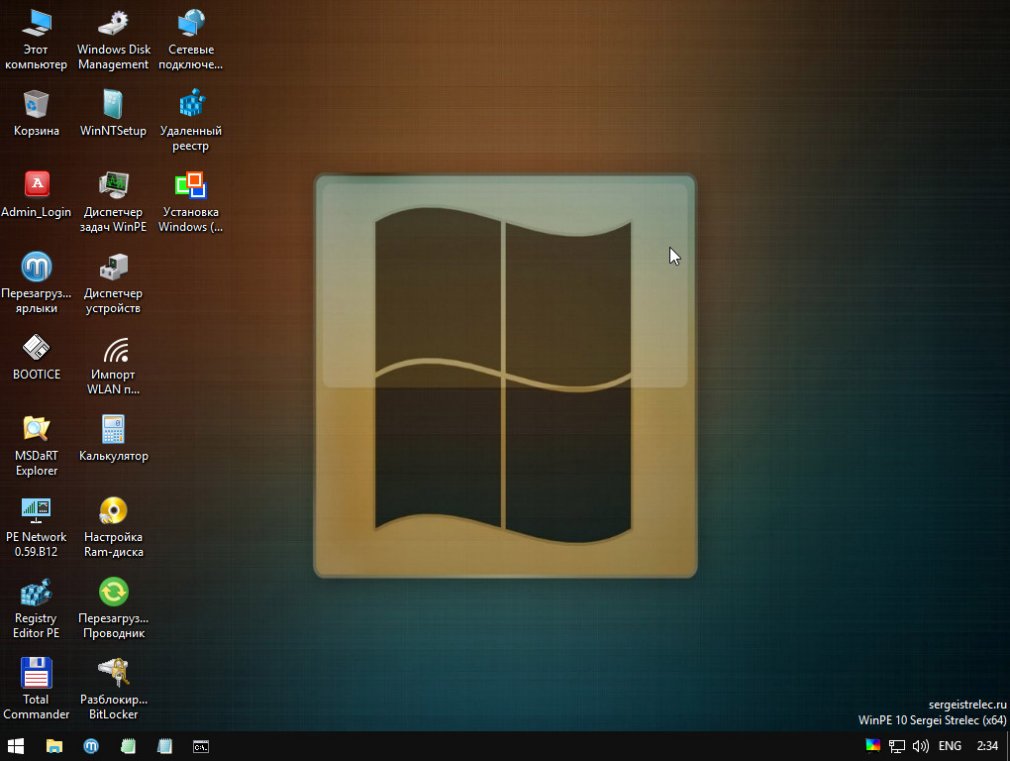Open PE Network 0.59.B12 icon
Viewport: 1010px width, 761px height.
[36, 526]
